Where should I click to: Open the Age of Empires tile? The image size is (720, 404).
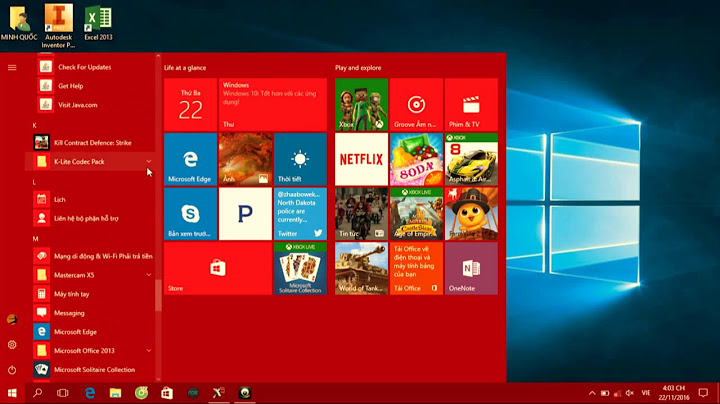(416, 214)
